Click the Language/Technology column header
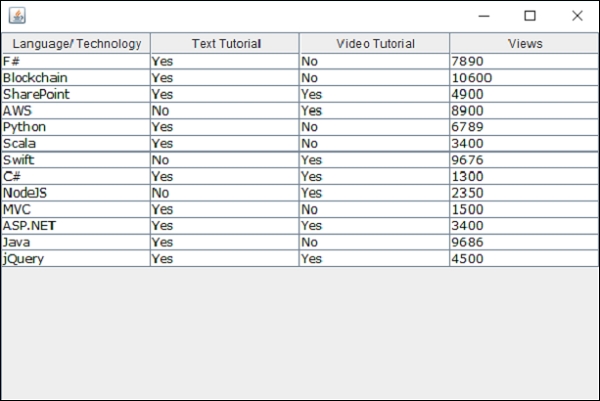The height and width of the screenshot is (401, 600). point(76,44)
